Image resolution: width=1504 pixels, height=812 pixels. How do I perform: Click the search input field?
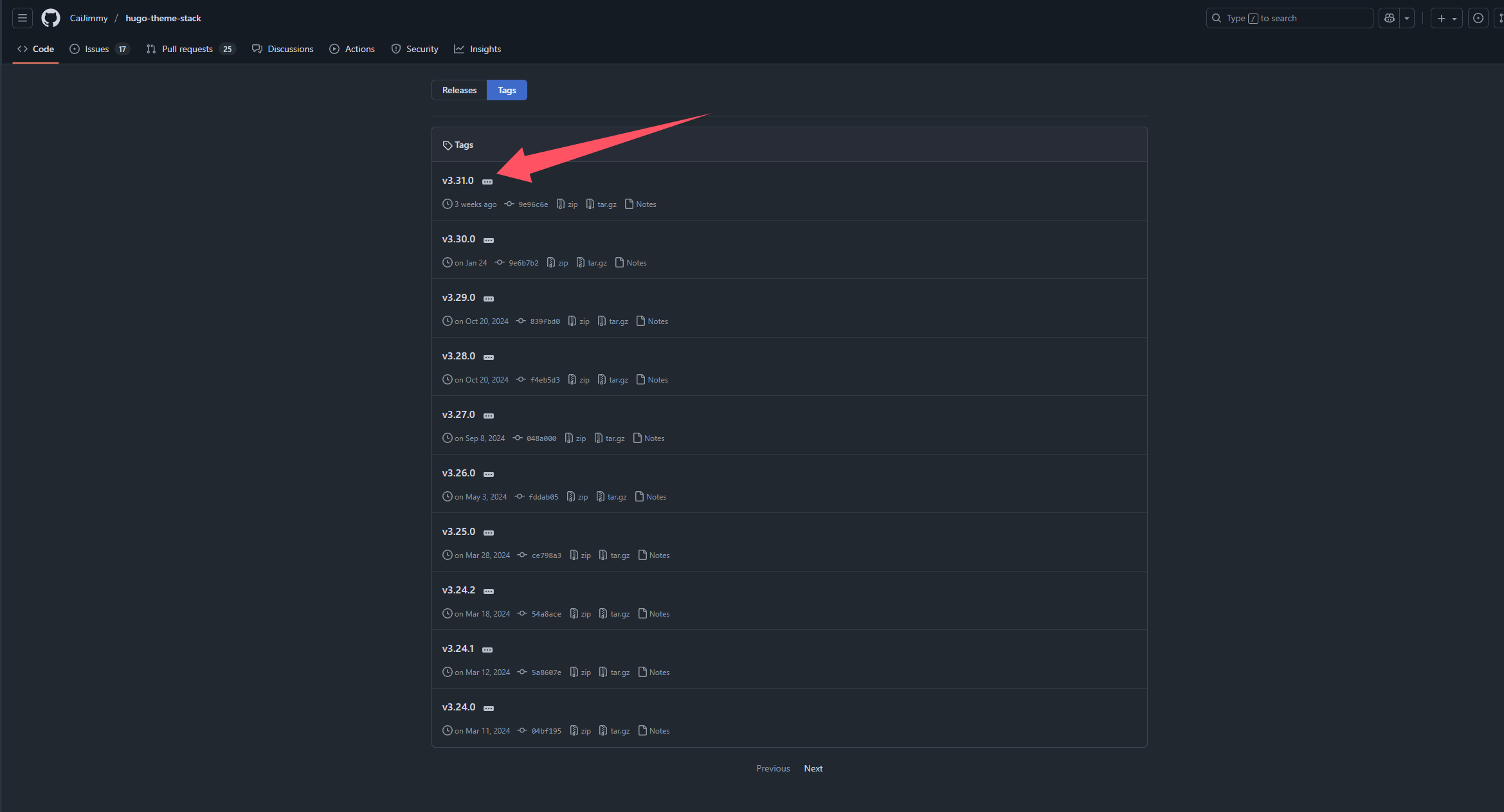coord(1289,18)
